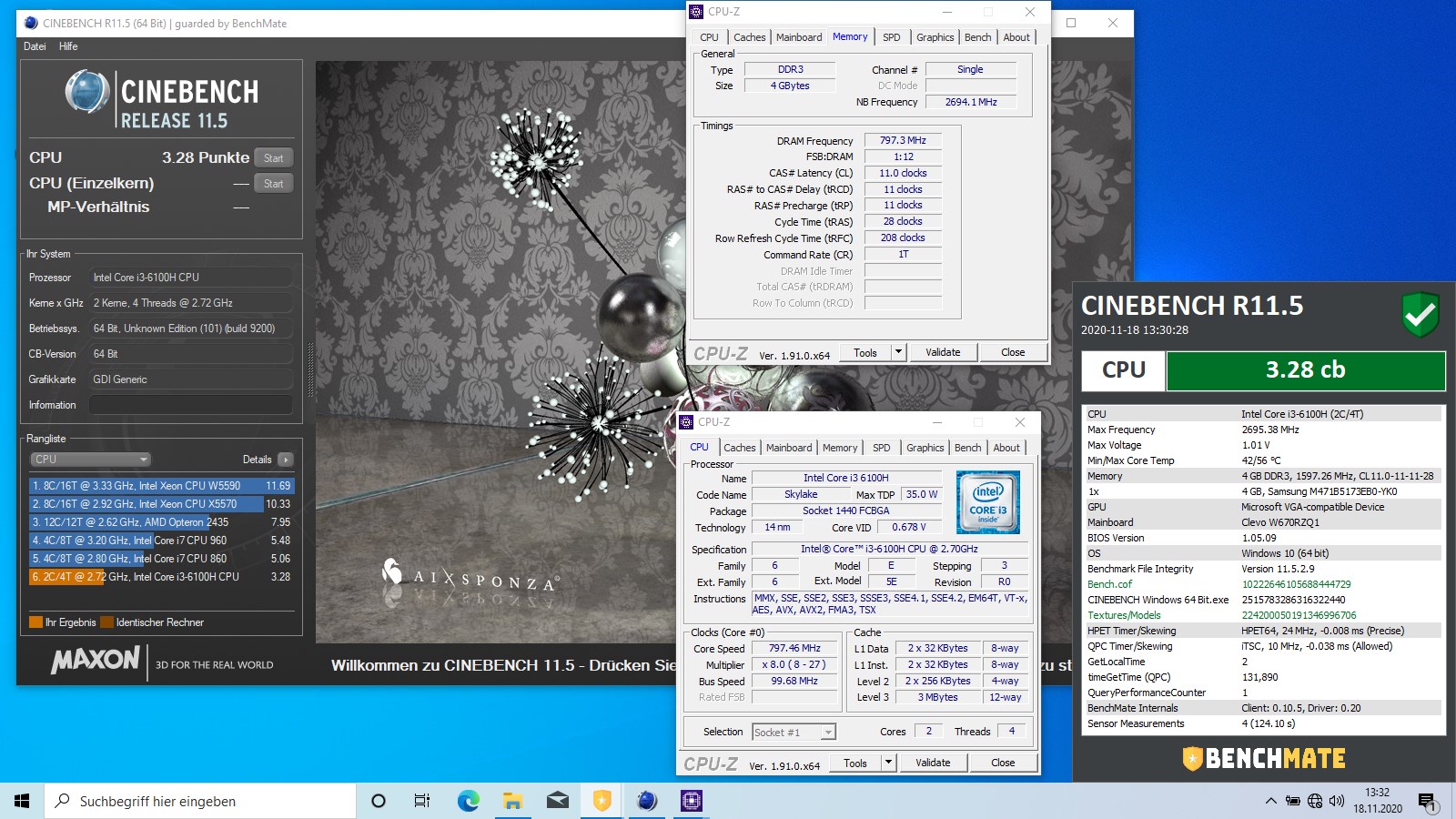Click the Cinebench title bar icon
The width and height of the screenshot is (1456, 819).
coord(31,23)
